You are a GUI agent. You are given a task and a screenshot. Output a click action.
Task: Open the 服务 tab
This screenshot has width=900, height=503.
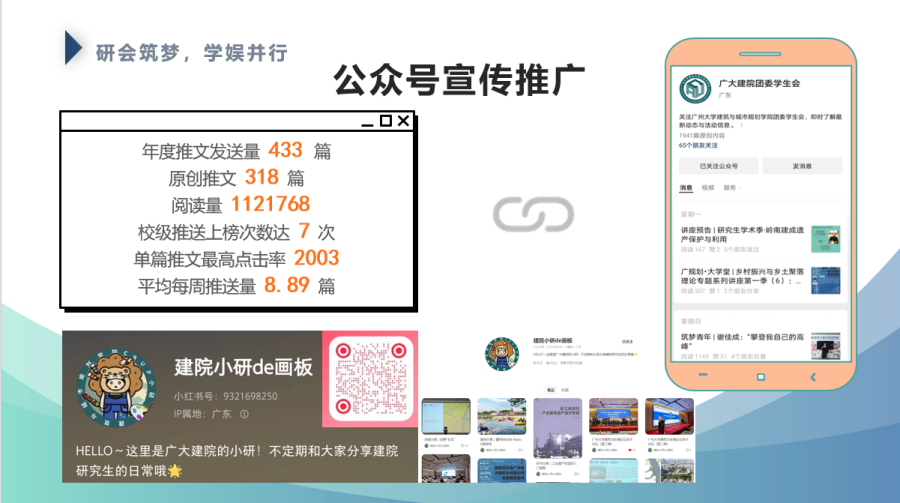(730, 187)
